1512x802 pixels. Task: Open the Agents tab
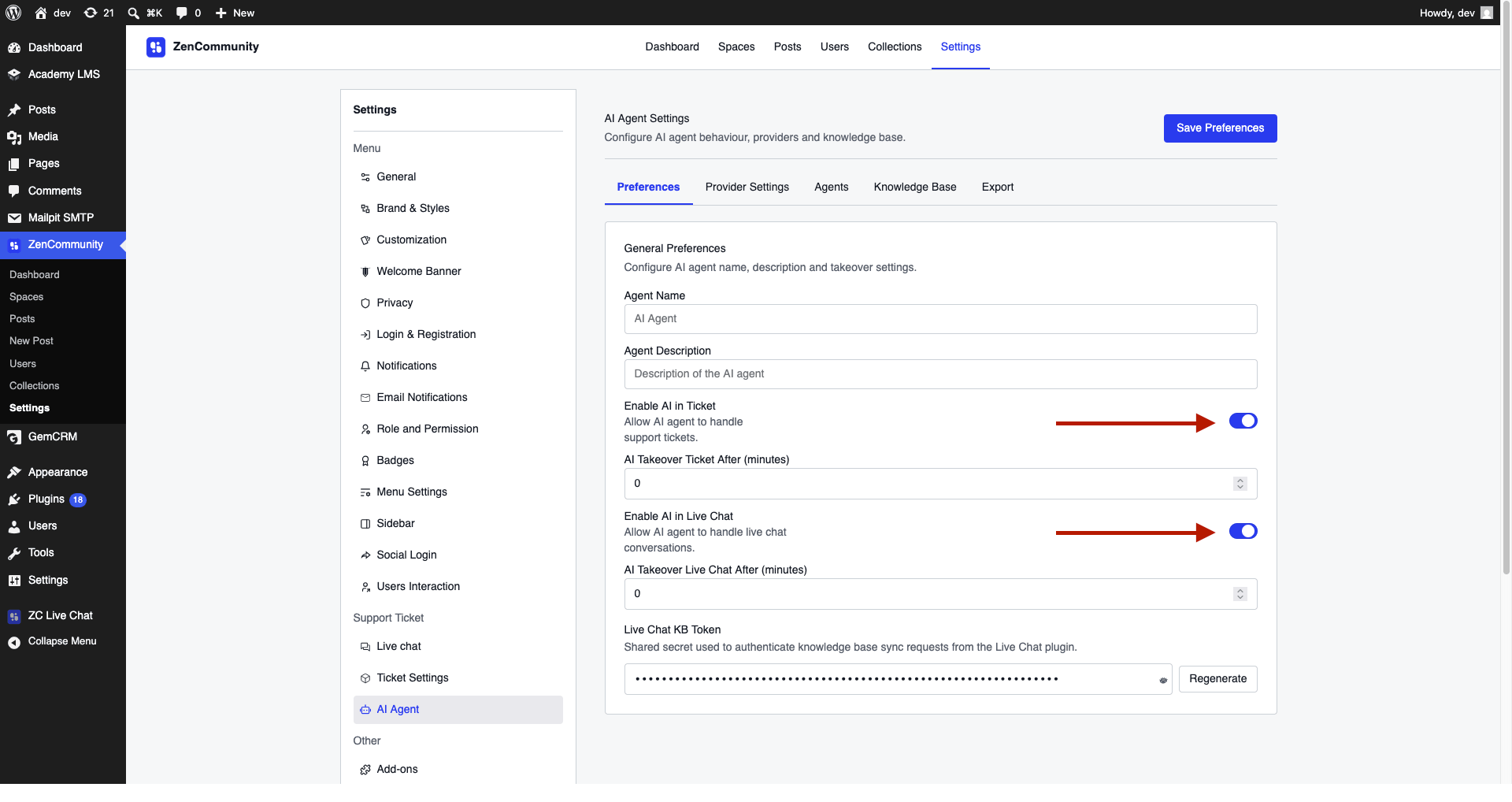point(832,188)
